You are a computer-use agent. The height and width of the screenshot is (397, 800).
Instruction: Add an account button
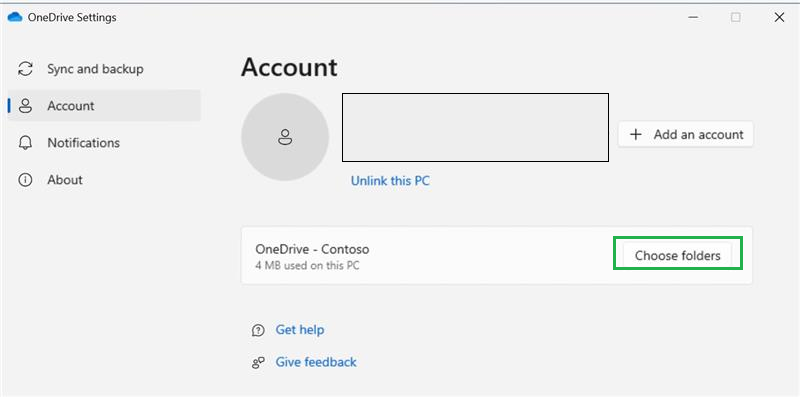[686, 134]
